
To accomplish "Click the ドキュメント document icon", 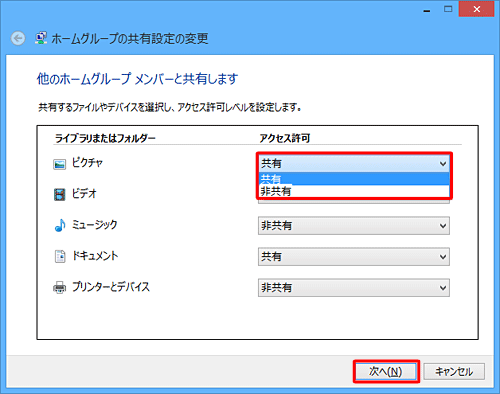I will [x=60, y=256].
